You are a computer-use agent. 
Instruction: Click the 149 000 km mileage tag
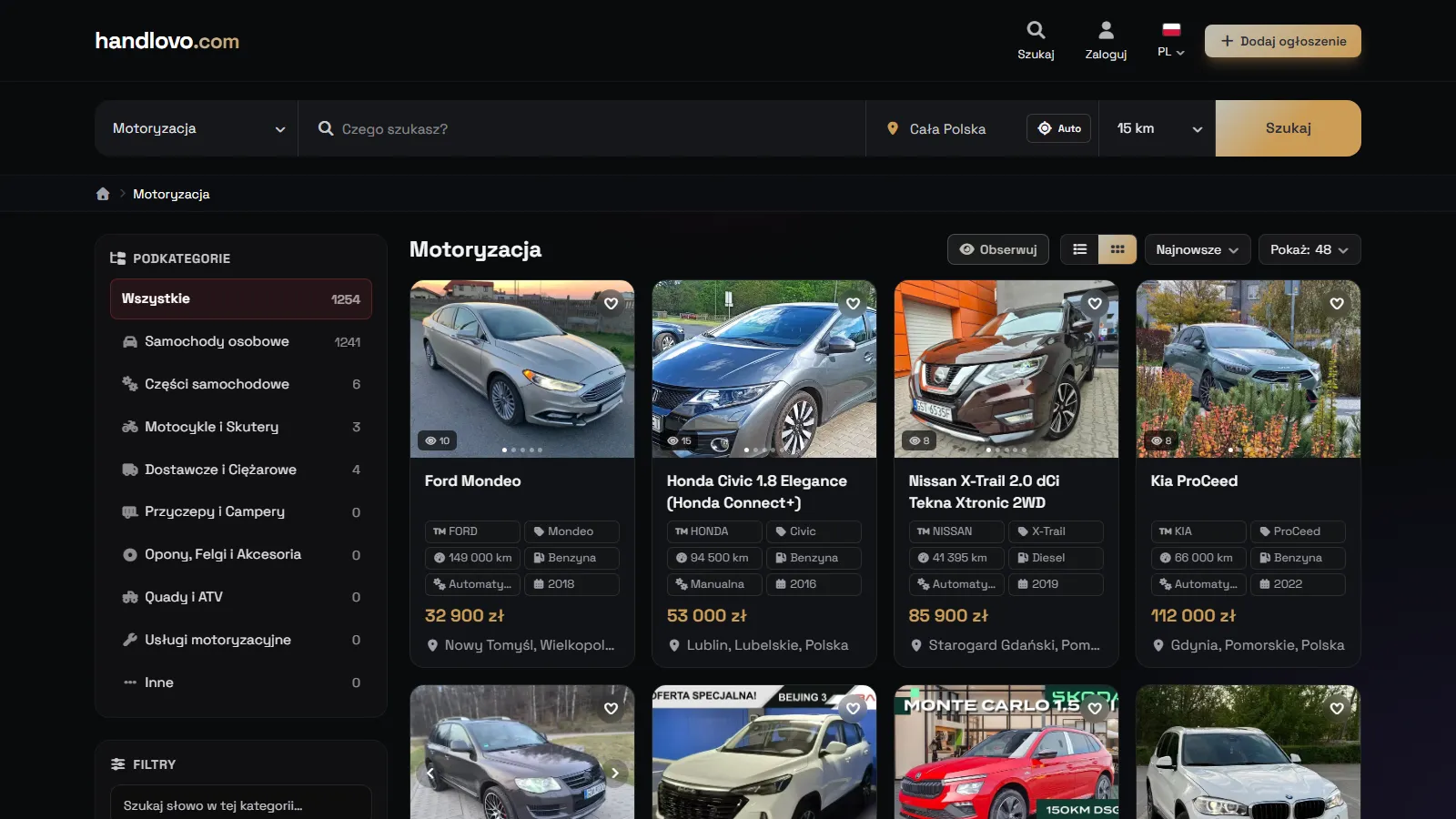coord(472,558)
